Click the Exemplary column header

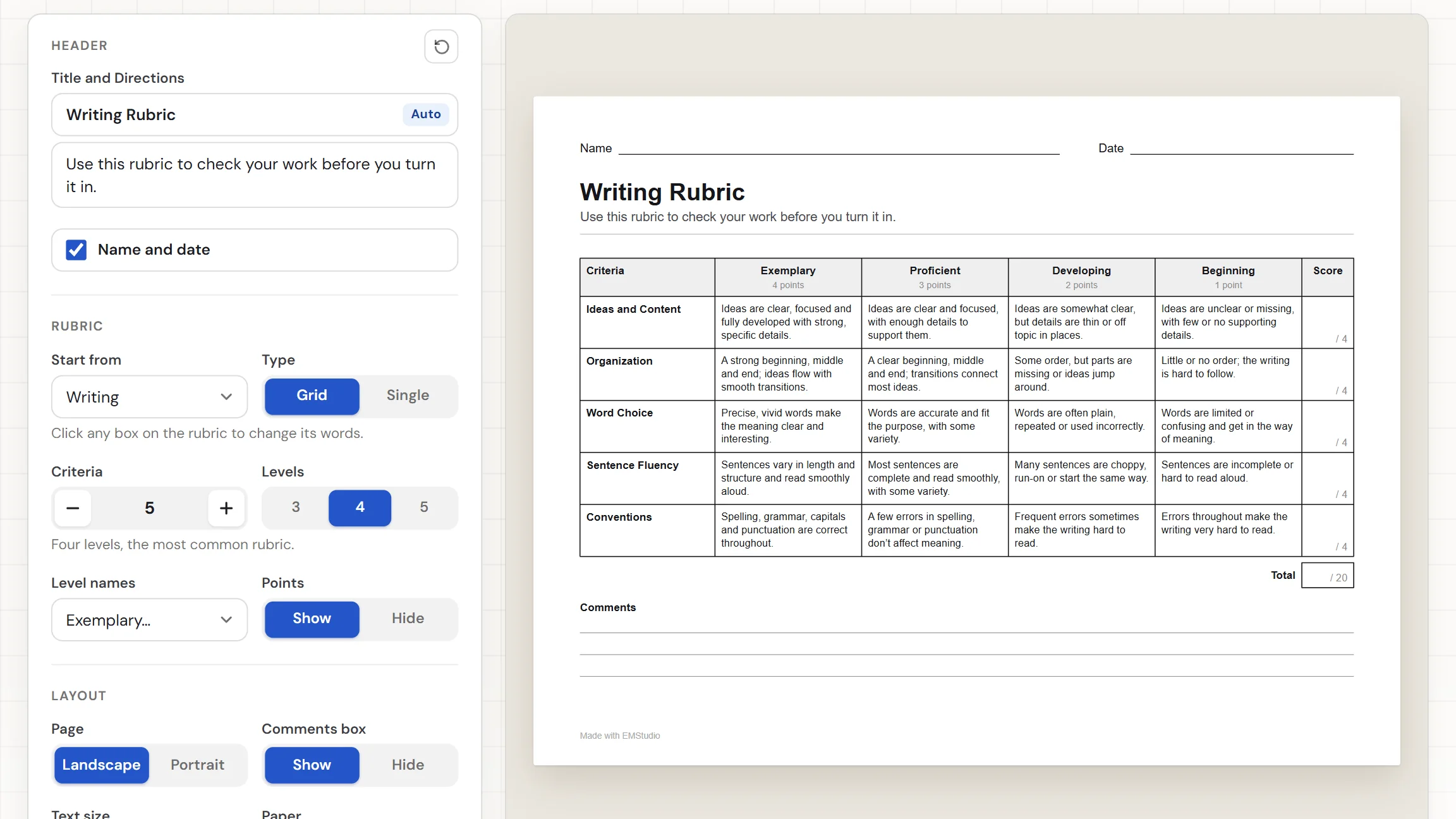click(788, 277)
